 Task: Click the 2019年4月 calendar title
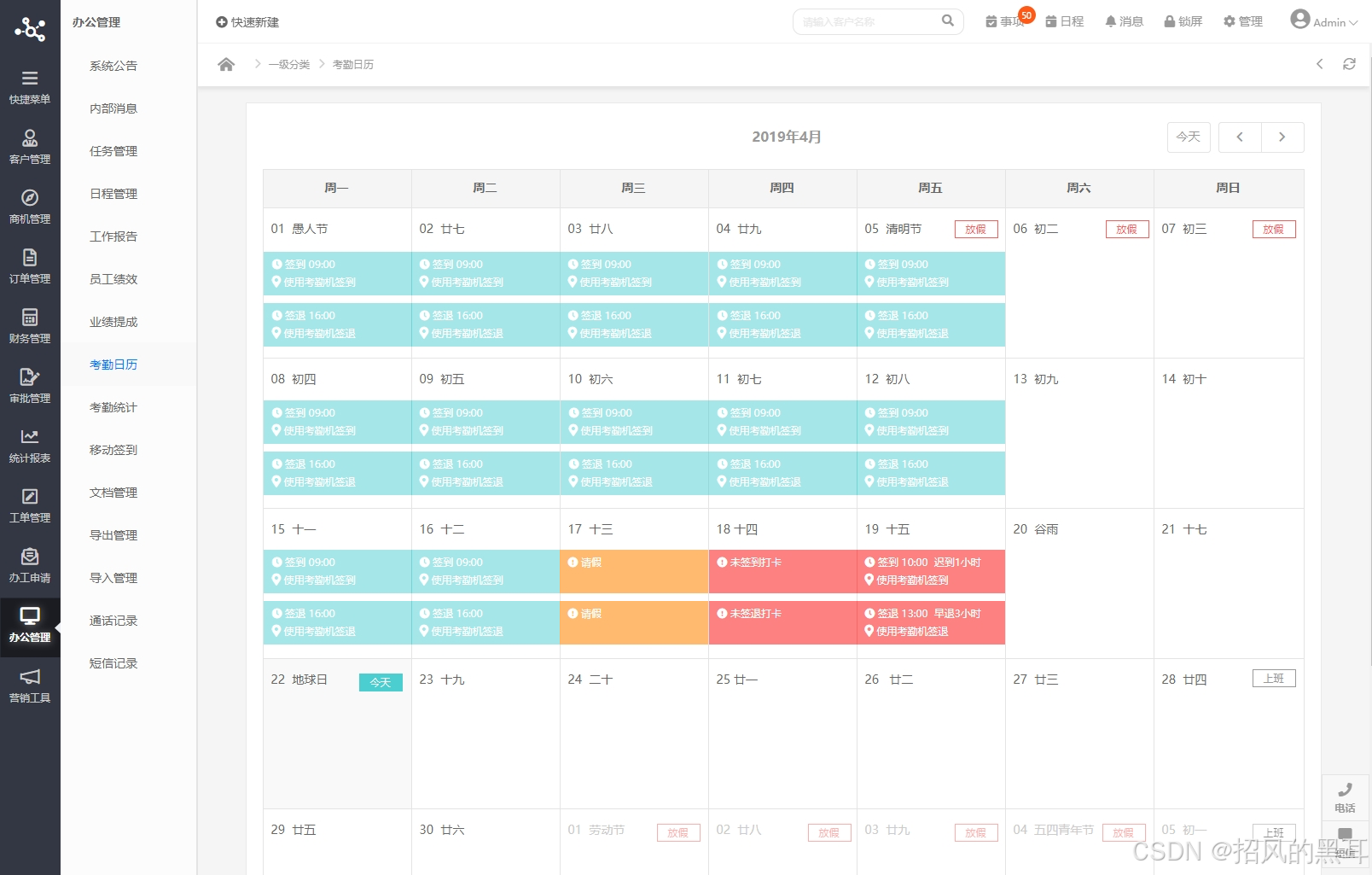click(787, 137)
